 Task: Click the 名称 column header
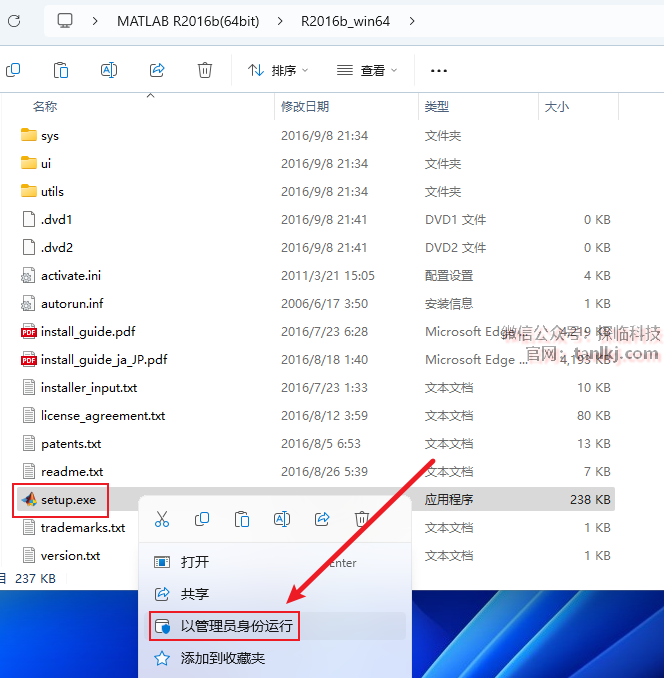coord(45,106)
